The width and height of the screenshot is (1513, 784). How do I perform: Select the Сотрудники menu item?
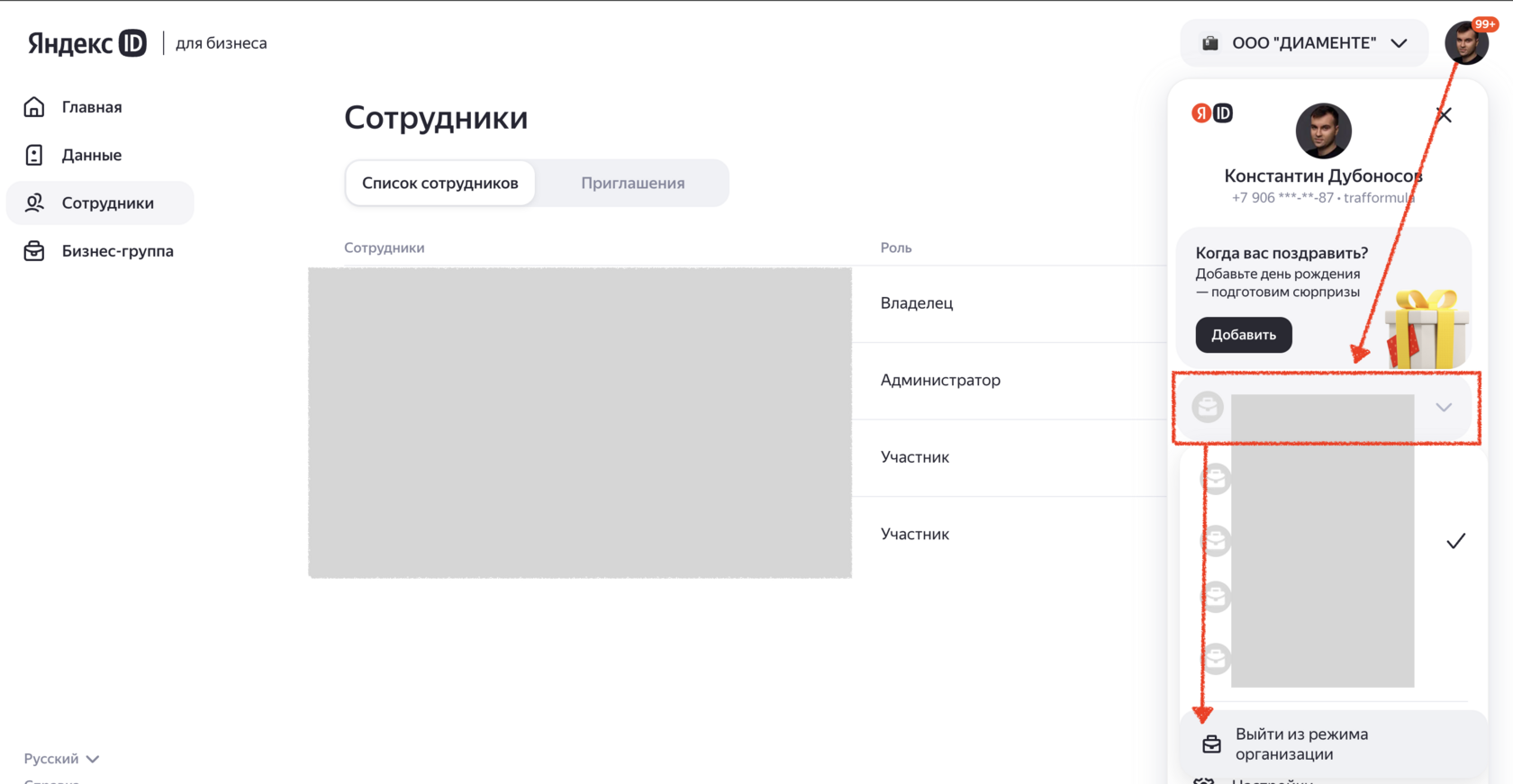tap(100, 203)
